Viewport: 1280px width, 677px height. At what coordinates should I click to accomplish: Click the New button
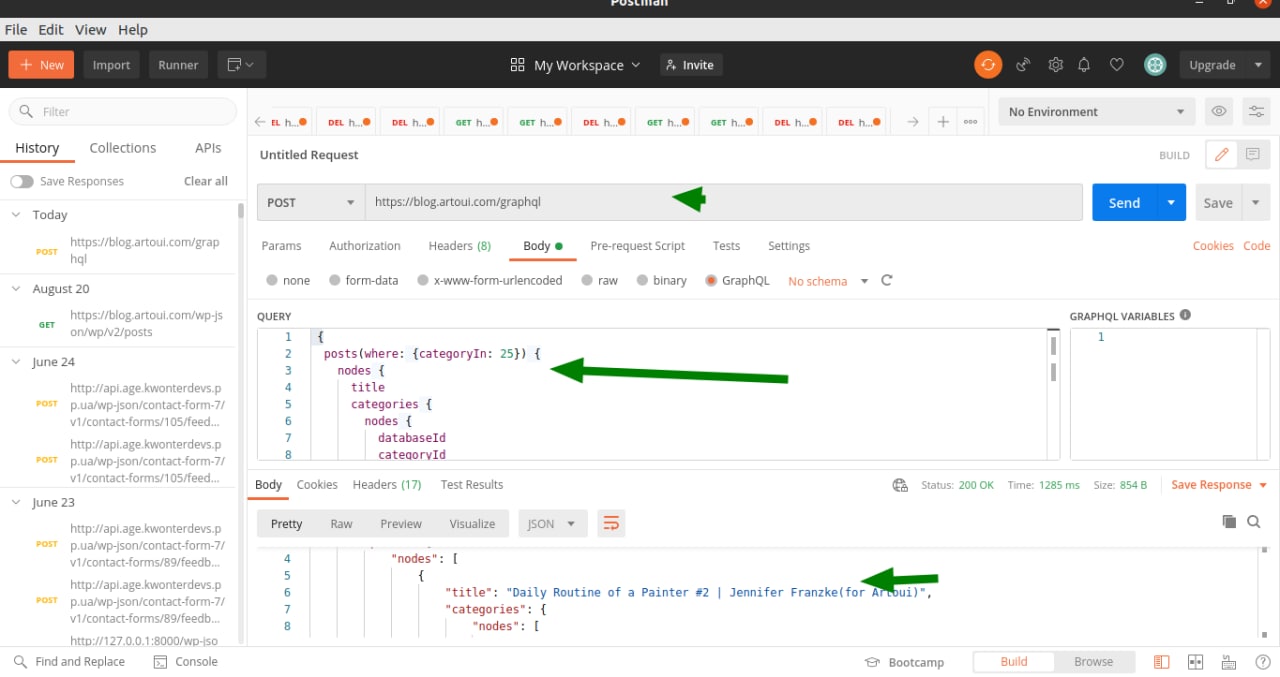41,65
